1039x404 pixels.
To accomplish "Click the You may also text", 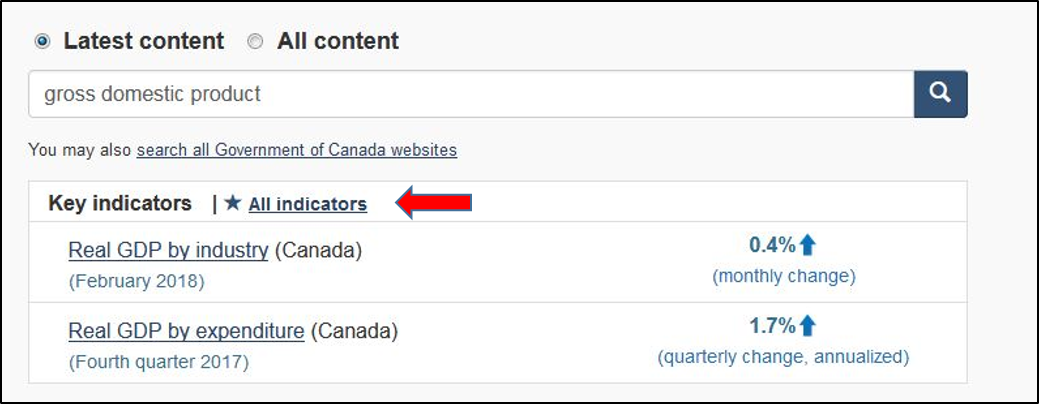I will pyautogui.click(x=80, y=150).
